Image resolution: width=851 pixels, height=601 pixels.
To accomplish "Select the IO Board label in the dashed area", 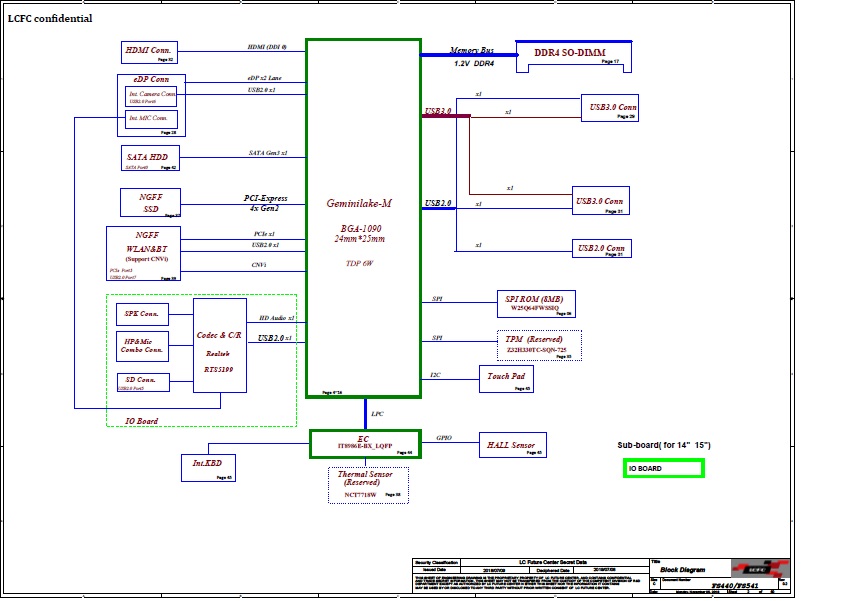I will coord(142,421).
